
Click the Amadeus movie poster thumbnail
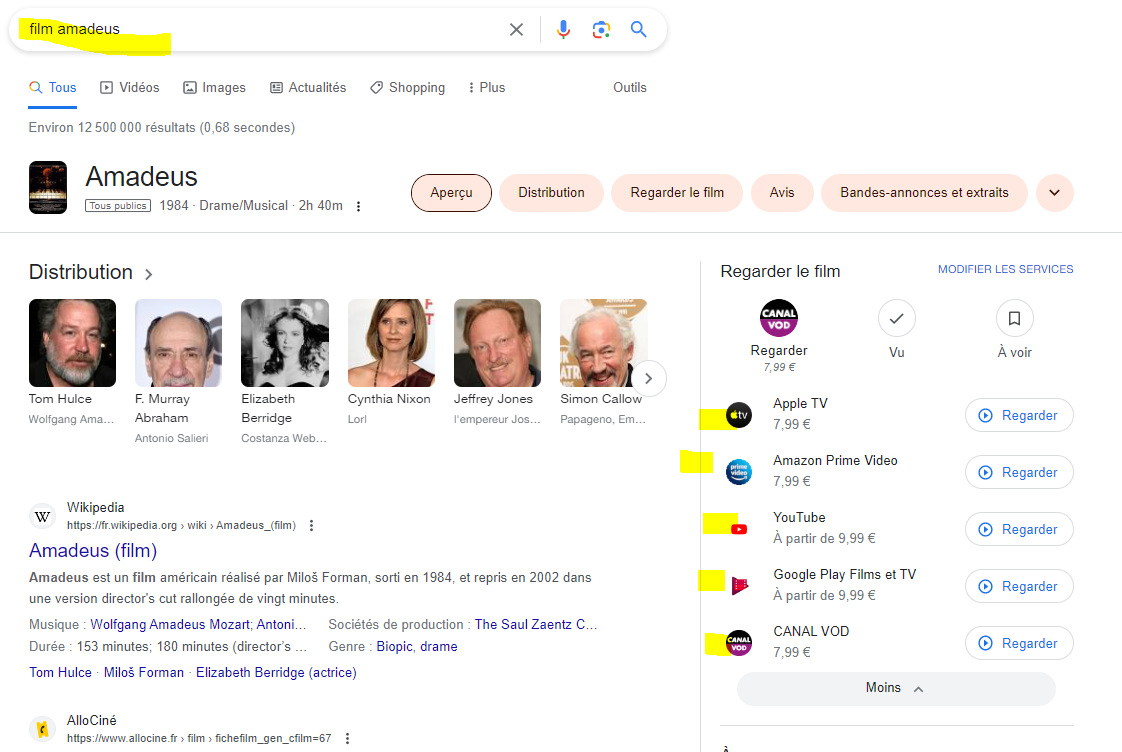pos(48,187)
